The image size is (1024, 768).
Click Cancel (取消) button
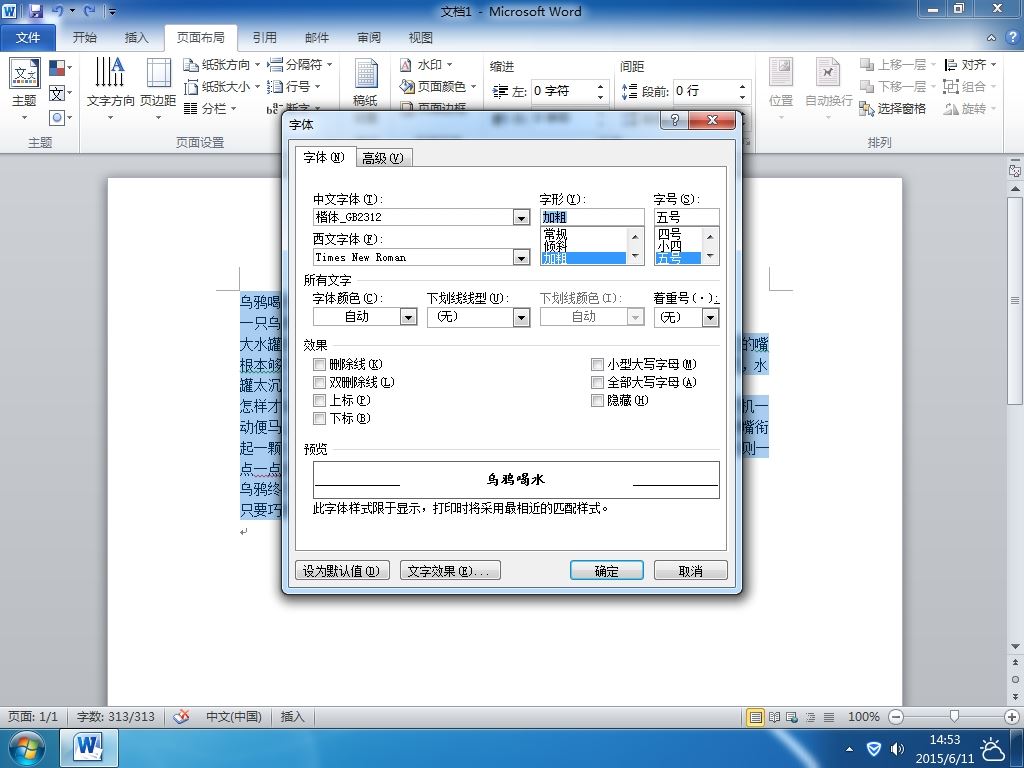690,571
